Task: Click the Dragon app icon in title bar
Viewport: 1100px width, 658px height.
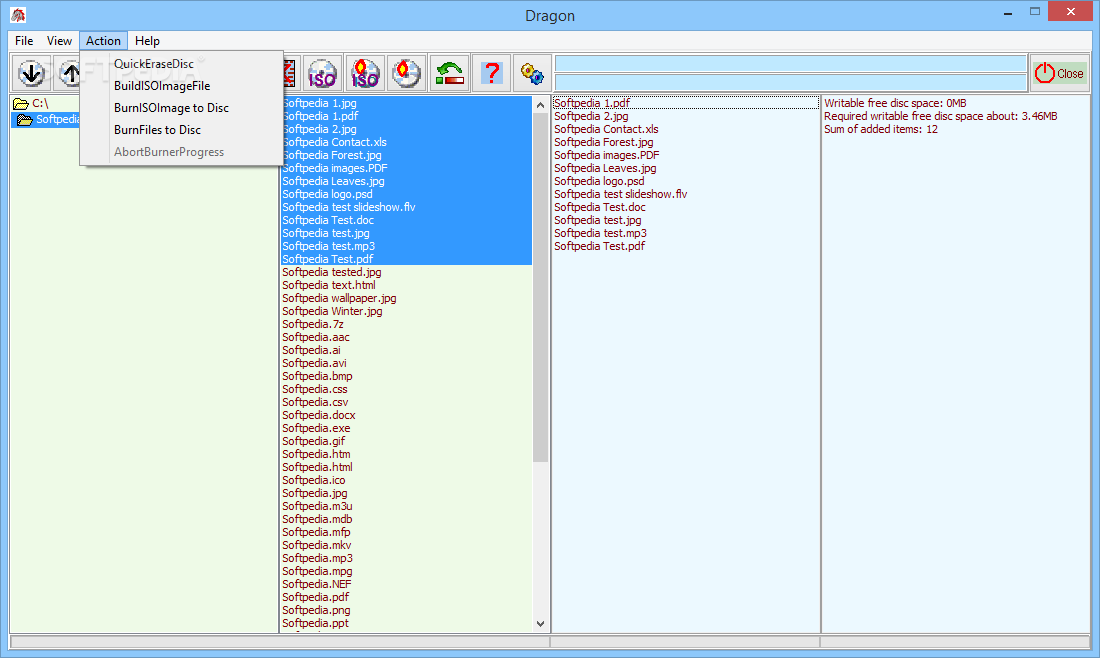Action: click(x=18, y=15)
